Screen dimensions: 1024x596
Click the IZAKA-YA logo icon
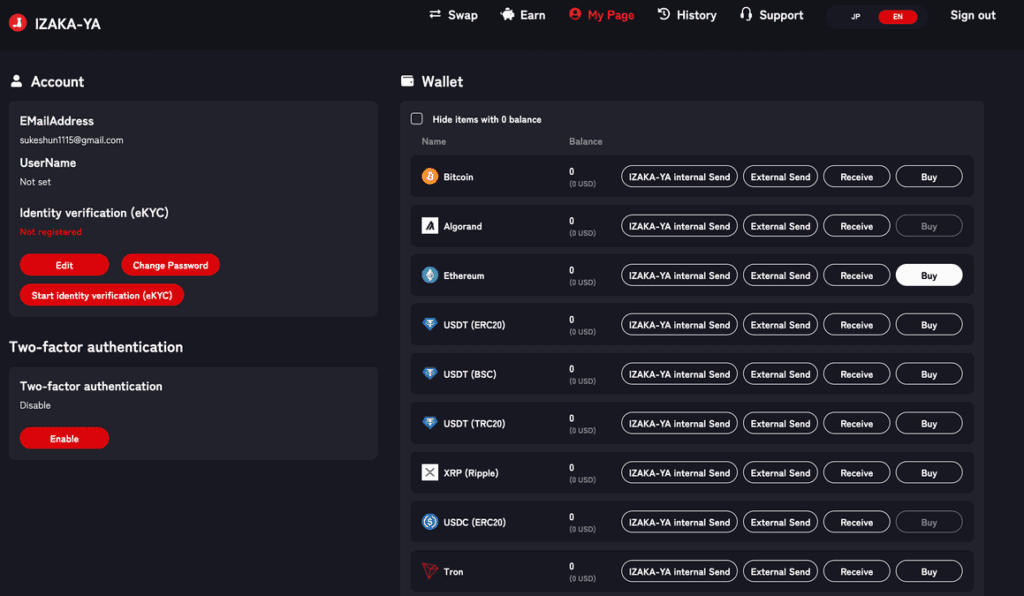pos(18,23)
